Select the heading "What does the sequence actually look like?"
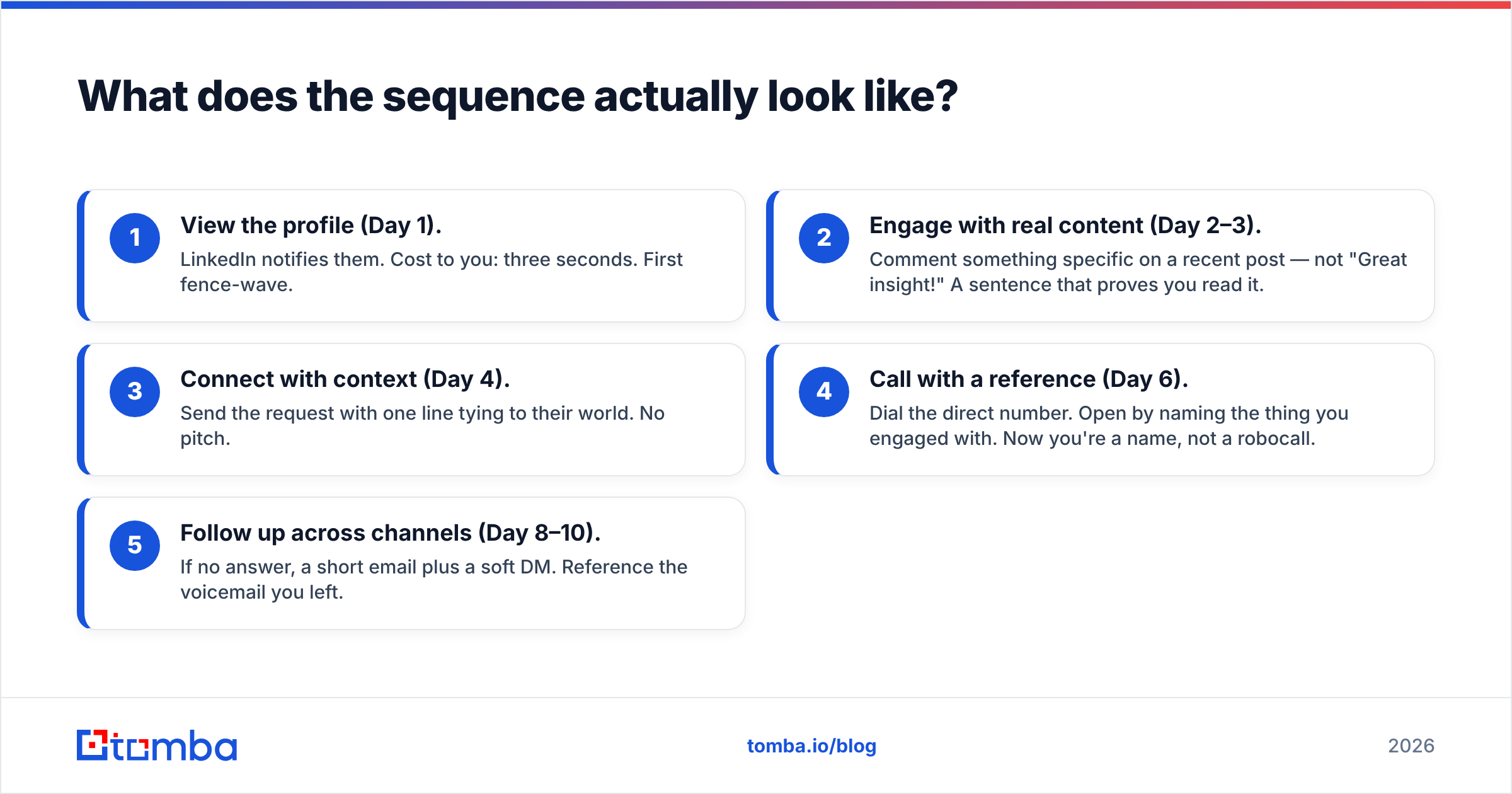The height and width of the screenshot is (794, 1512). (x=517, y=96)
